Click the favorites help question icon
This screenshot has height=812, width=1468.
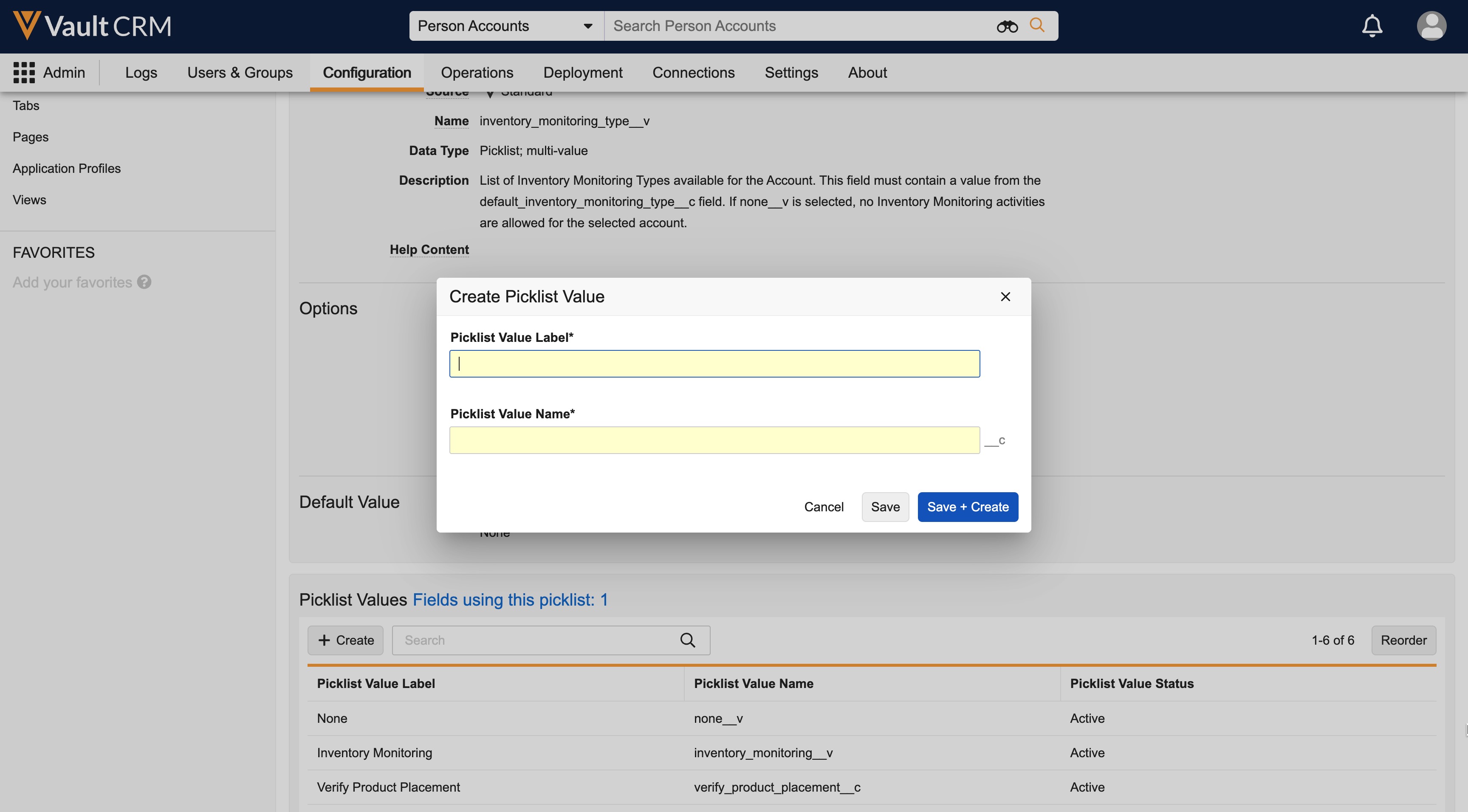point(144,282)
